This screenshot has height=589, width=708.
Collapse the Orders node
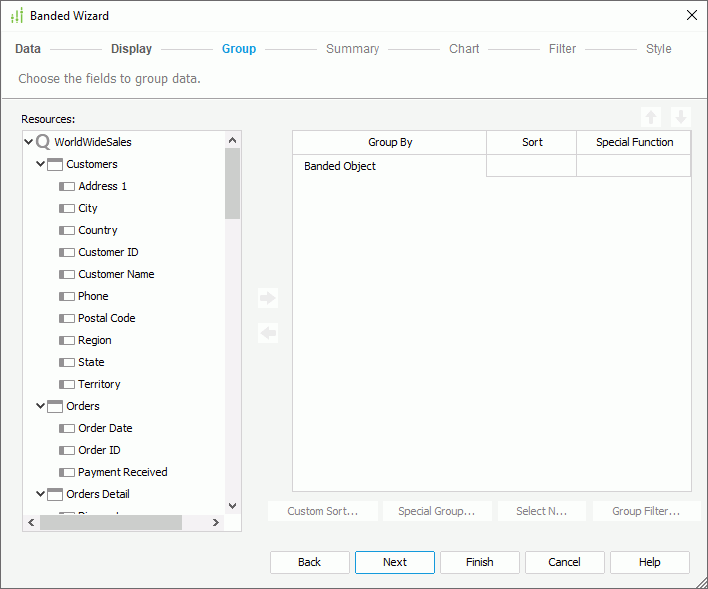click(41, 406)
